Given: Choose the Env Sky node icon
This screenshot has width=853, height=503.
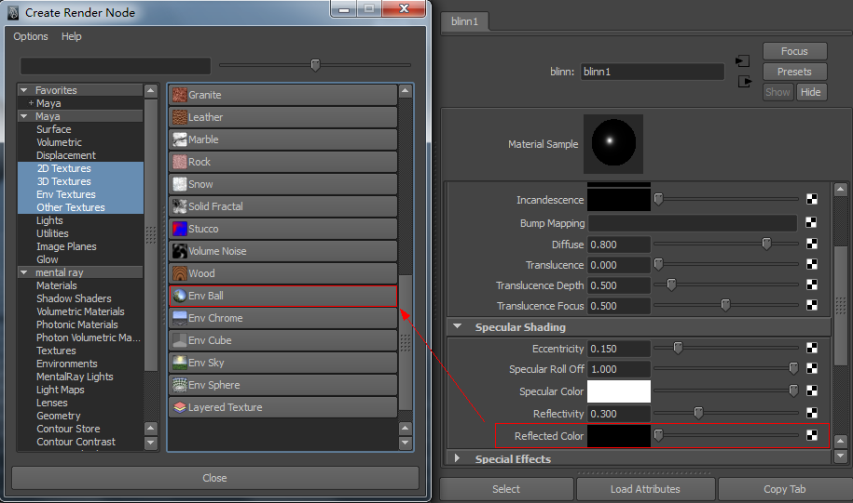Looking at the screenshot, I should coord(180,363).
